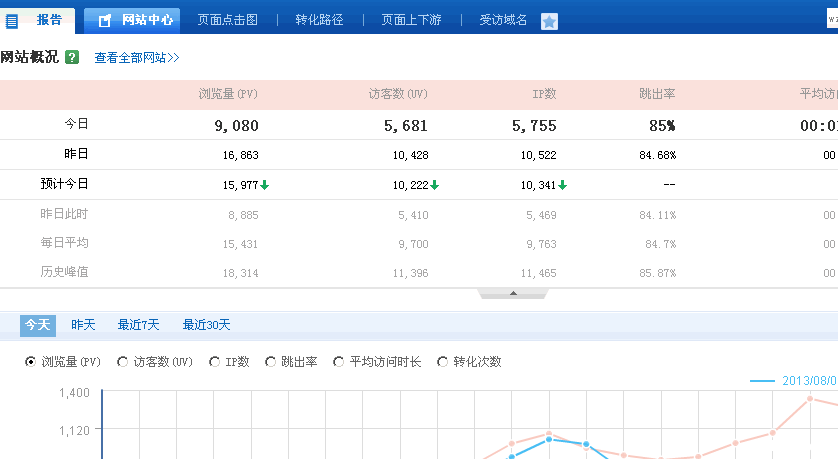This screenshot has height=459, width=838.
Task: Select the 访客数(UV) radio button
Action: click(x=123, y=362)
